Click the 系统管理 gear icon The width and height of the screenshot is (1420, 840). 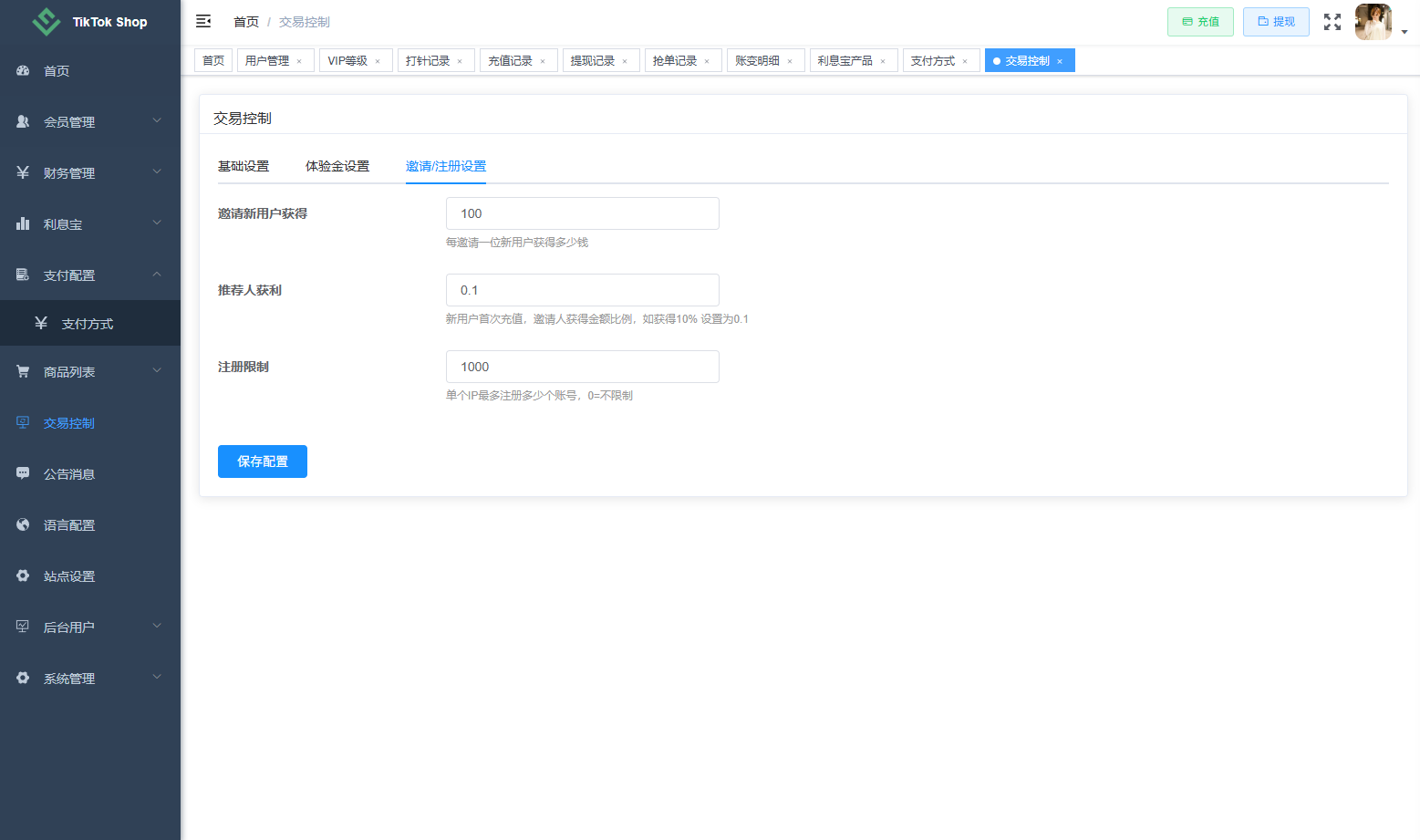[23, 678]
